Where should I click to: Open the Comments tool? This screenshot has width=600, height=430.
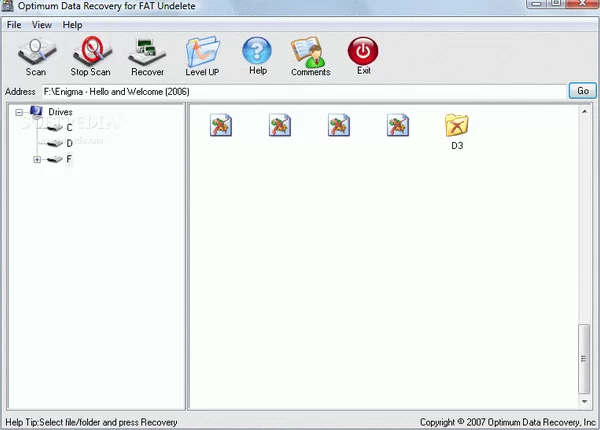click(x=310, y=57)
